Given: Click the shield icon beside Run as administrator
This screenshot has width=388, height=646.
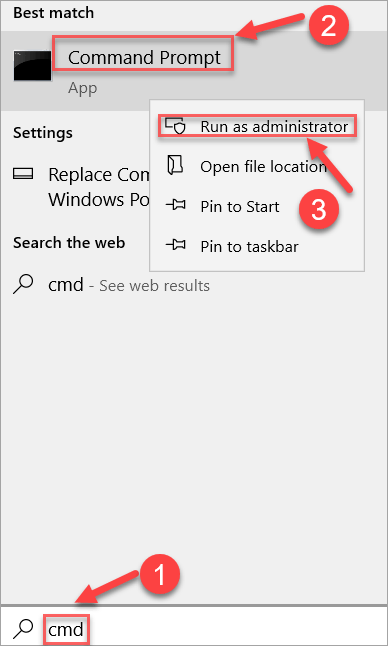Looking at the screenshot, I should [x=175, y=126].
